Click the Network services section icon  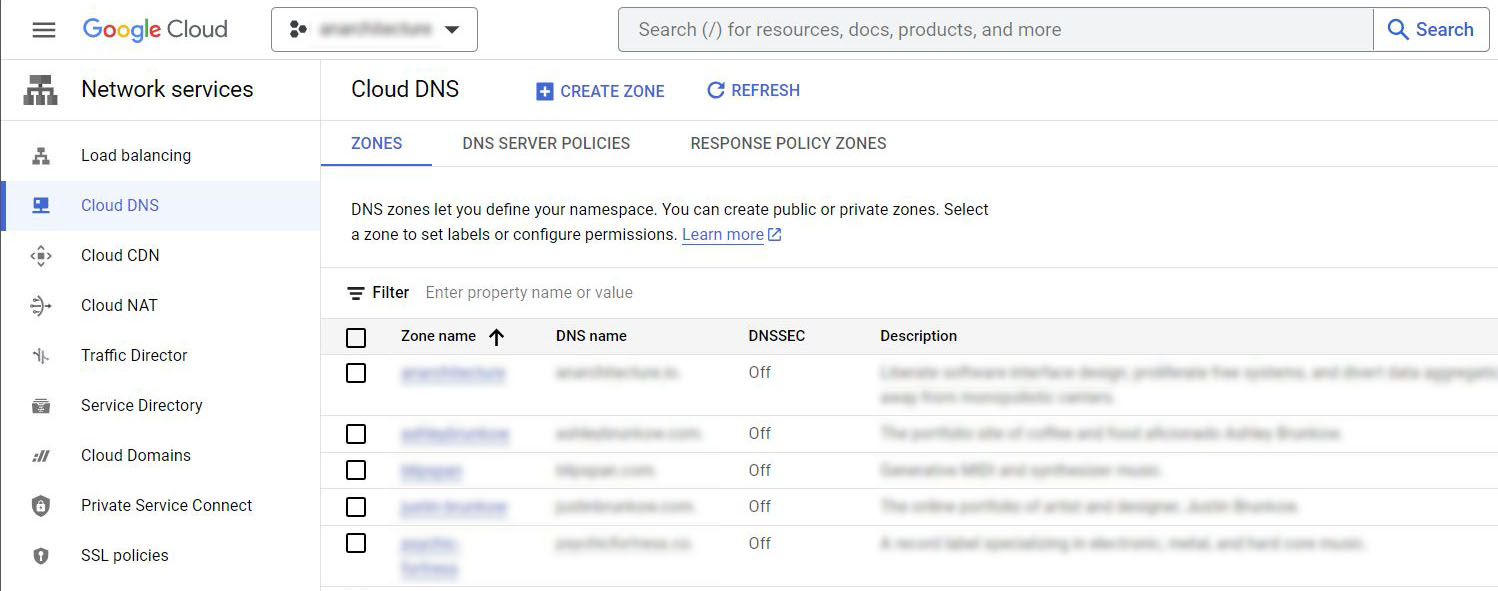[x=41, y=90]
